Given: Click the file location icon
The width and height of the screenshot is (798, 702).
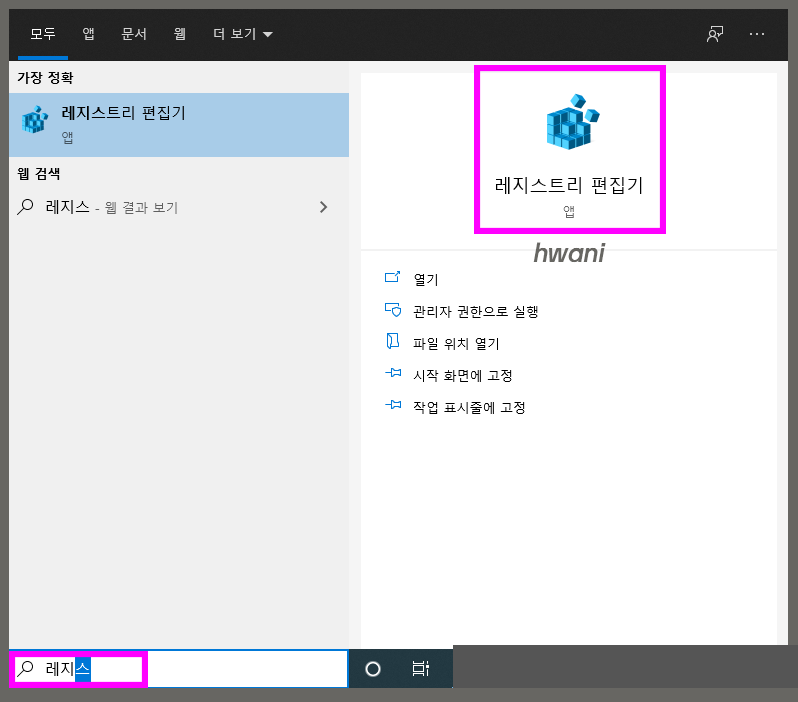Looking at the screenshot, I should (x=392, y=341).
